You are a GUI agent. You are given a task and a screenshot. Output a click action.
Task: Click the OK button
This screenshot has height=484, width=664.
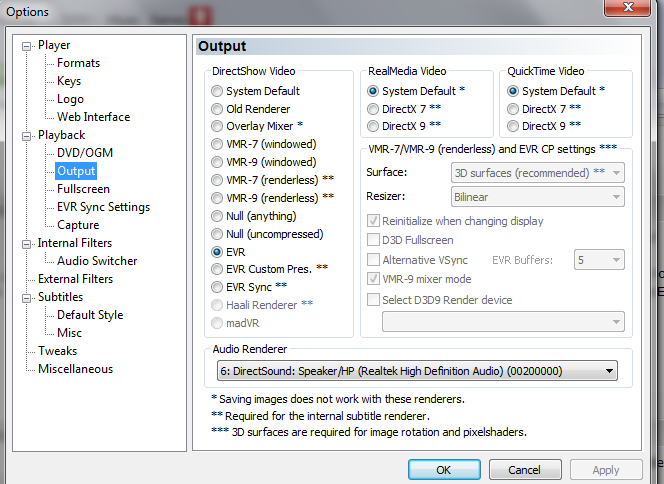click(444, 470)
